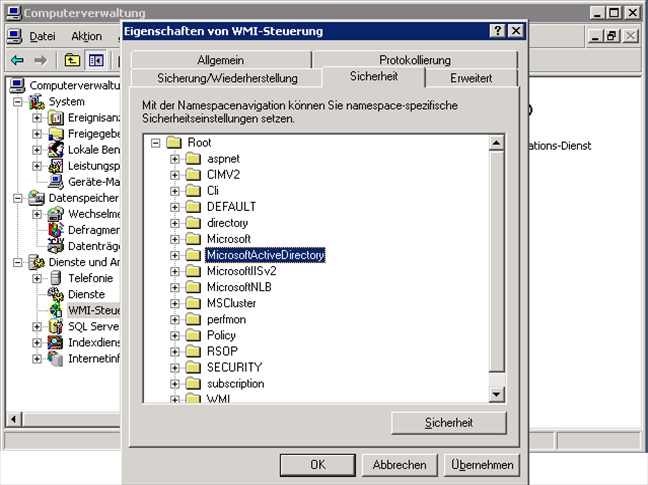
Task: Expand the MicrosoftIISv2 namespace
Action: tap(175, 271)
